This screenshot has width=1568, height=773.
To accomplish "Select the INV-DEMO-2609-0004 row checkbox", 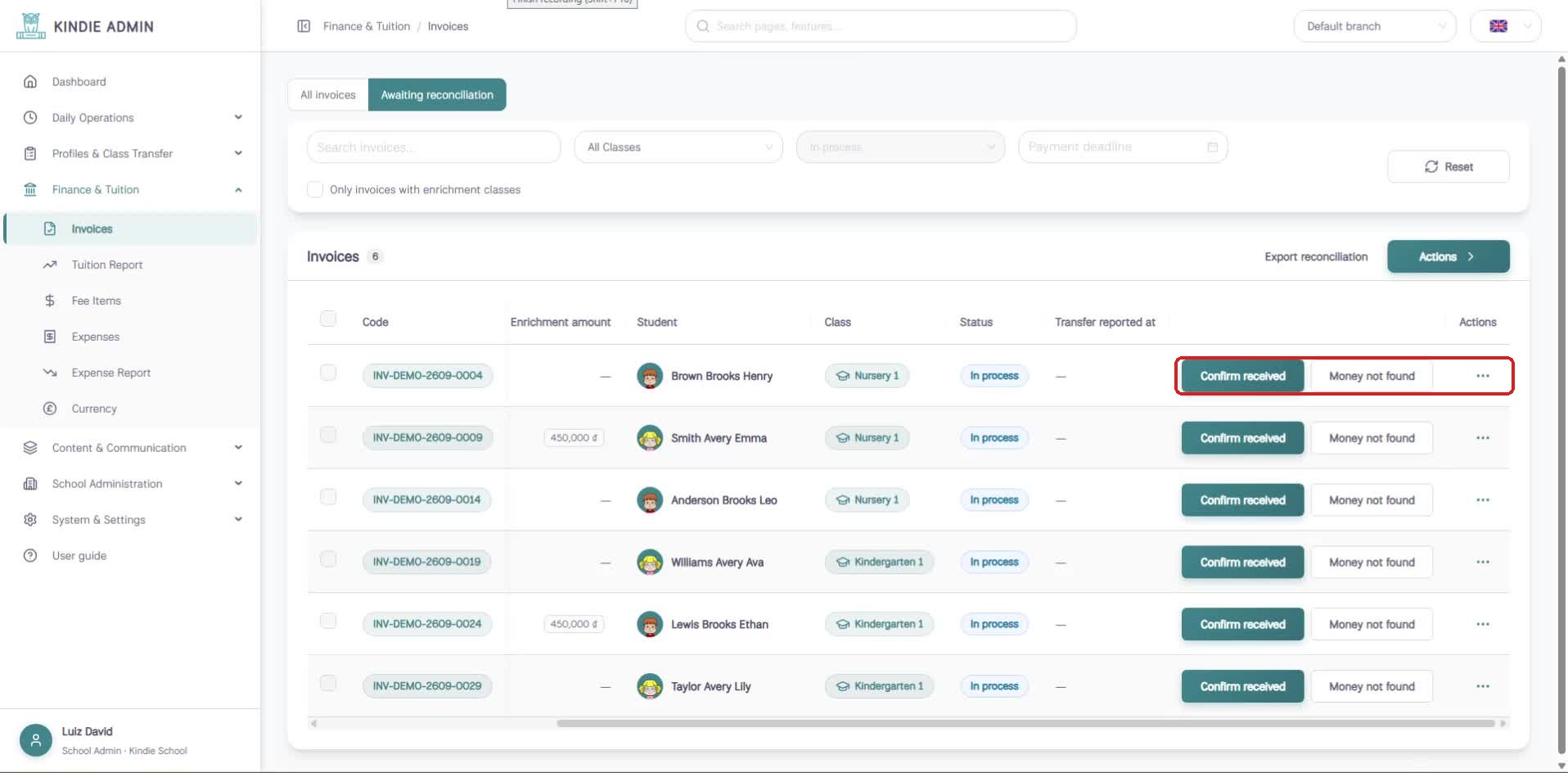I will [328, 373].
